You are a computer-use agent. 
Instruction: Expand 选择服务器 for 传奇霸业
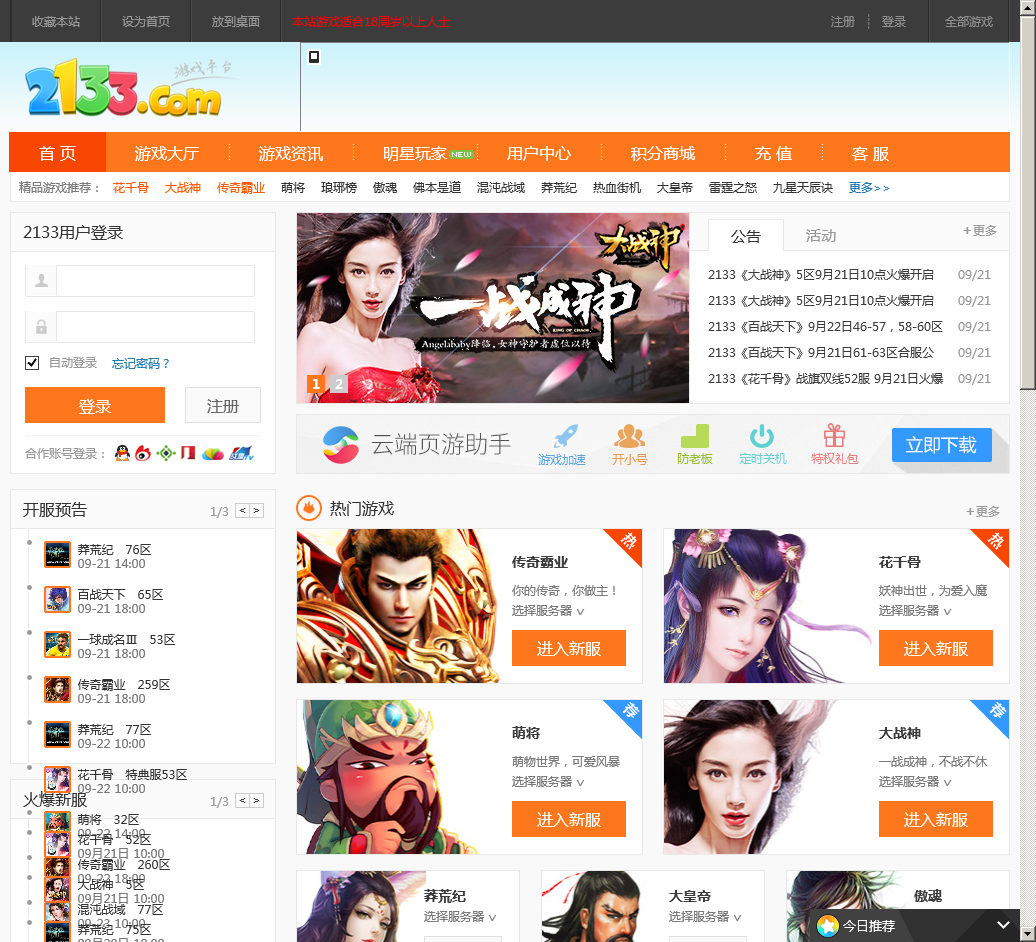(548, 610)
